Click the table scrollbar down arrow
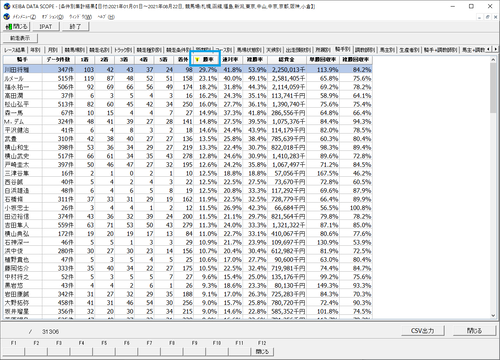 click(493, 316)
